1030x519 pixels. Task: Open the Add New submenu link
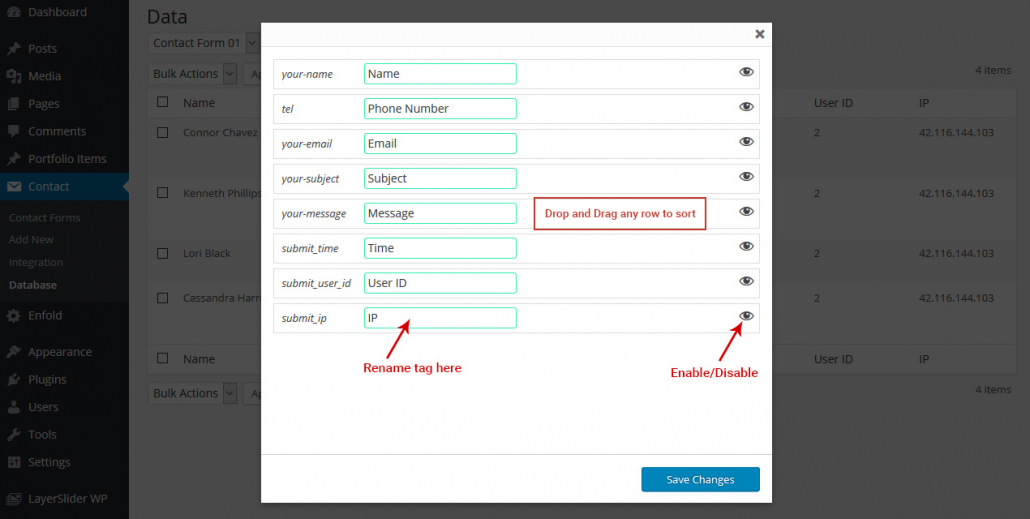[32, 240]
